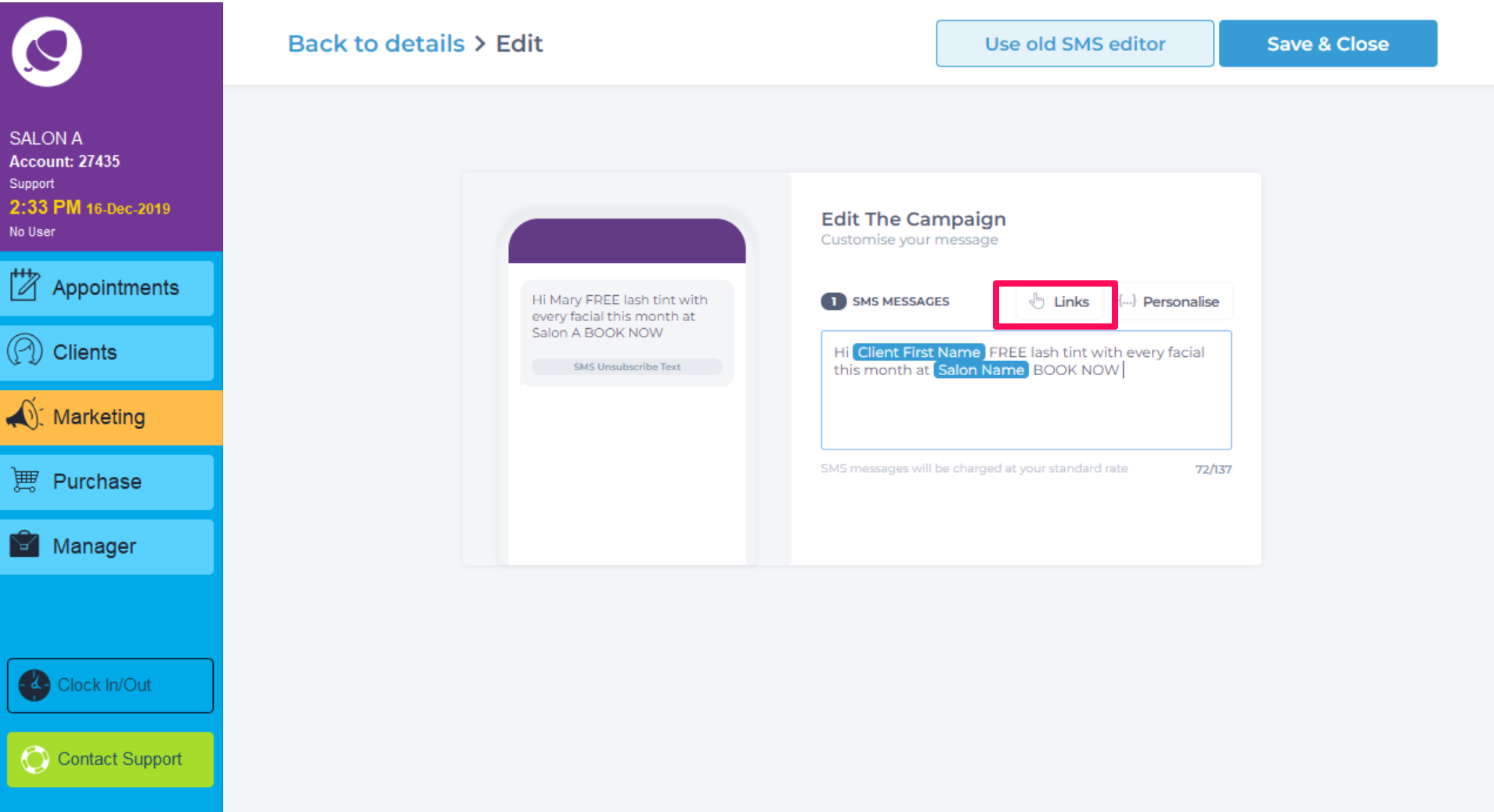Click the Personalise braces icon
Screen dimensions: 1494x812
pyautogui.click(x=1128, y=301)
